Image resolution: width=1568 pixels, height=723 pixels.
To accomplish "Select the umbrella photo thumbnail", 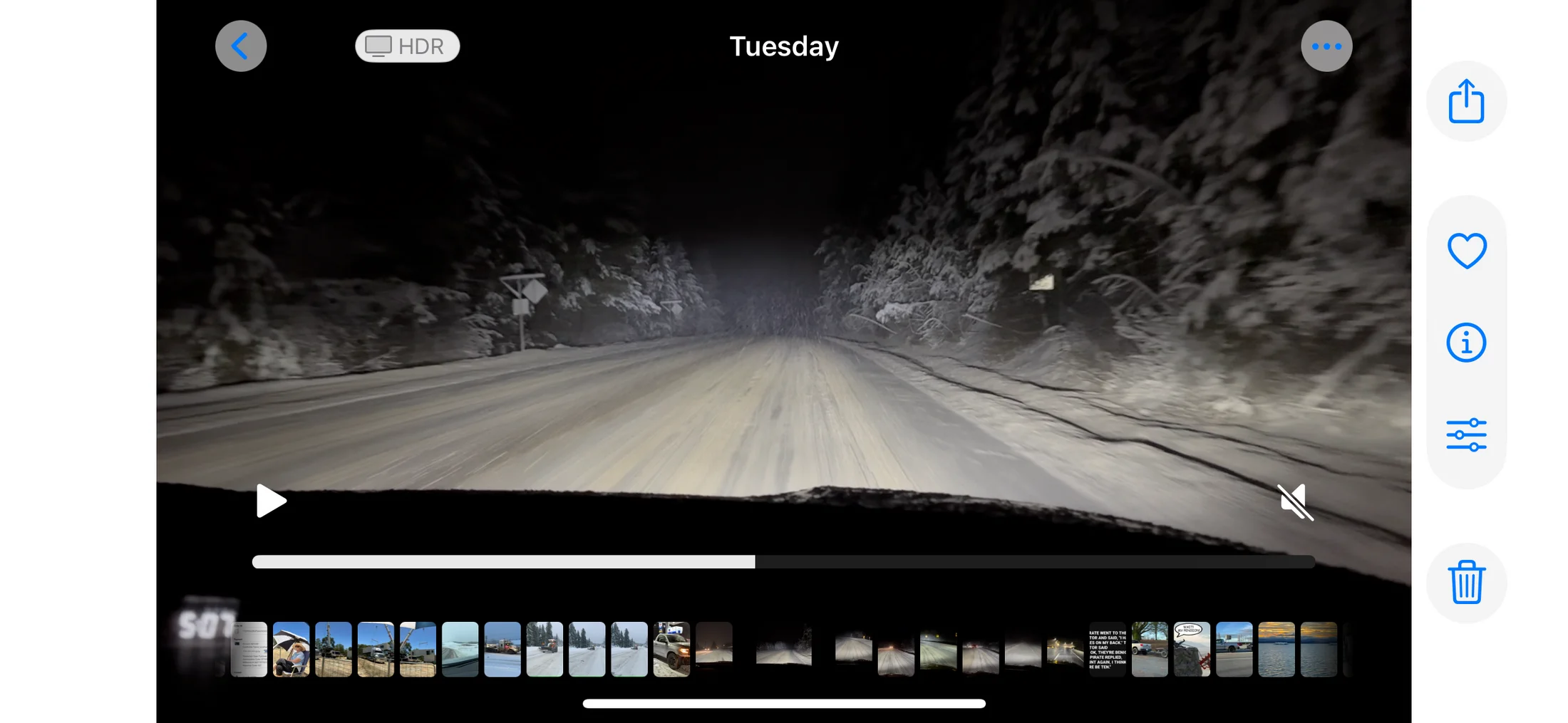I will tap(291, 649).
